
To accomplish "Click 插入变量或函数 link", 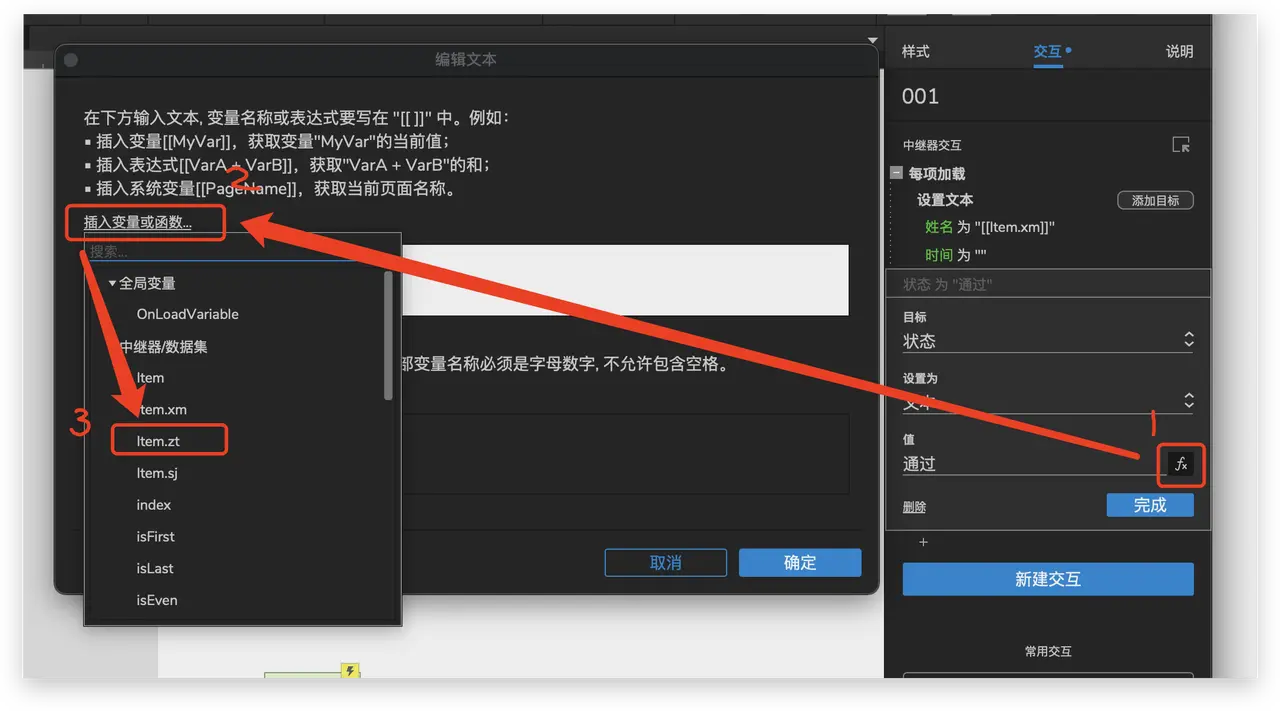I will pos(138,222).
